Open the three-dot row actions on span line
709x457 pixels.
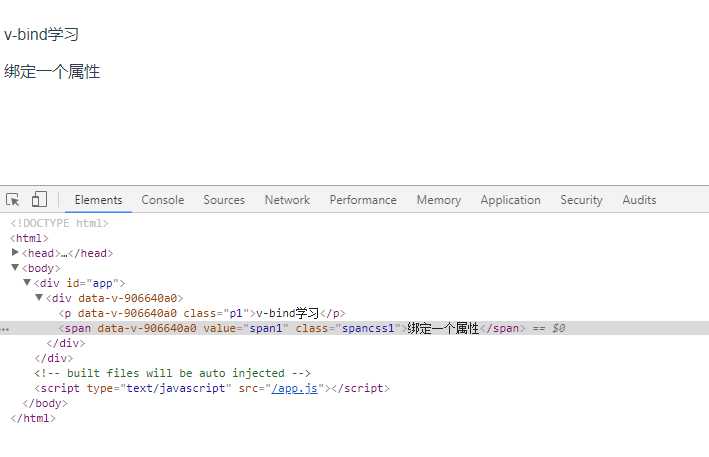pyautogui.click(x=5, y=330)
